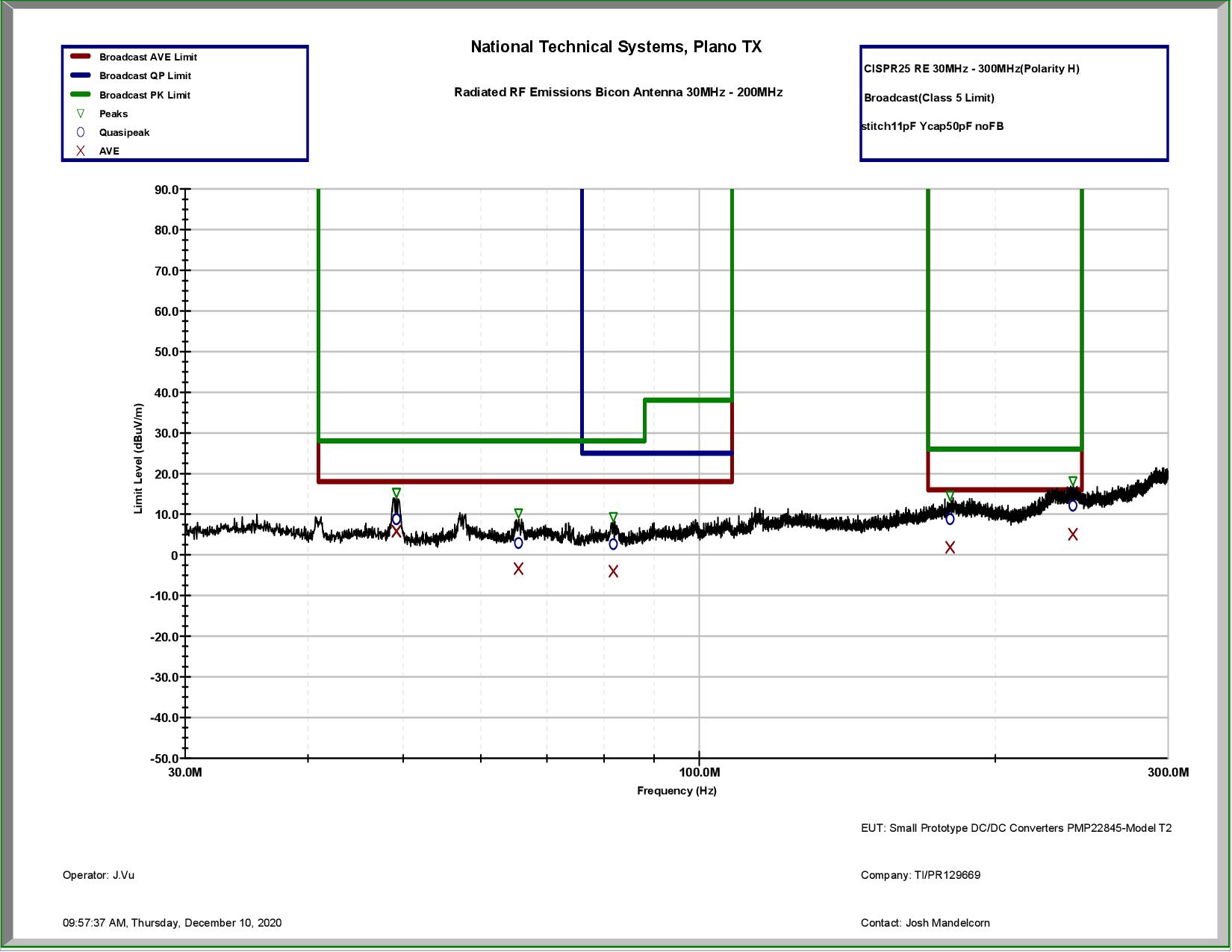Click the 'Broadcast(Class 5 Limit)' text
The width and height of the screenshot is (1232, 952).
coord(929,98)
